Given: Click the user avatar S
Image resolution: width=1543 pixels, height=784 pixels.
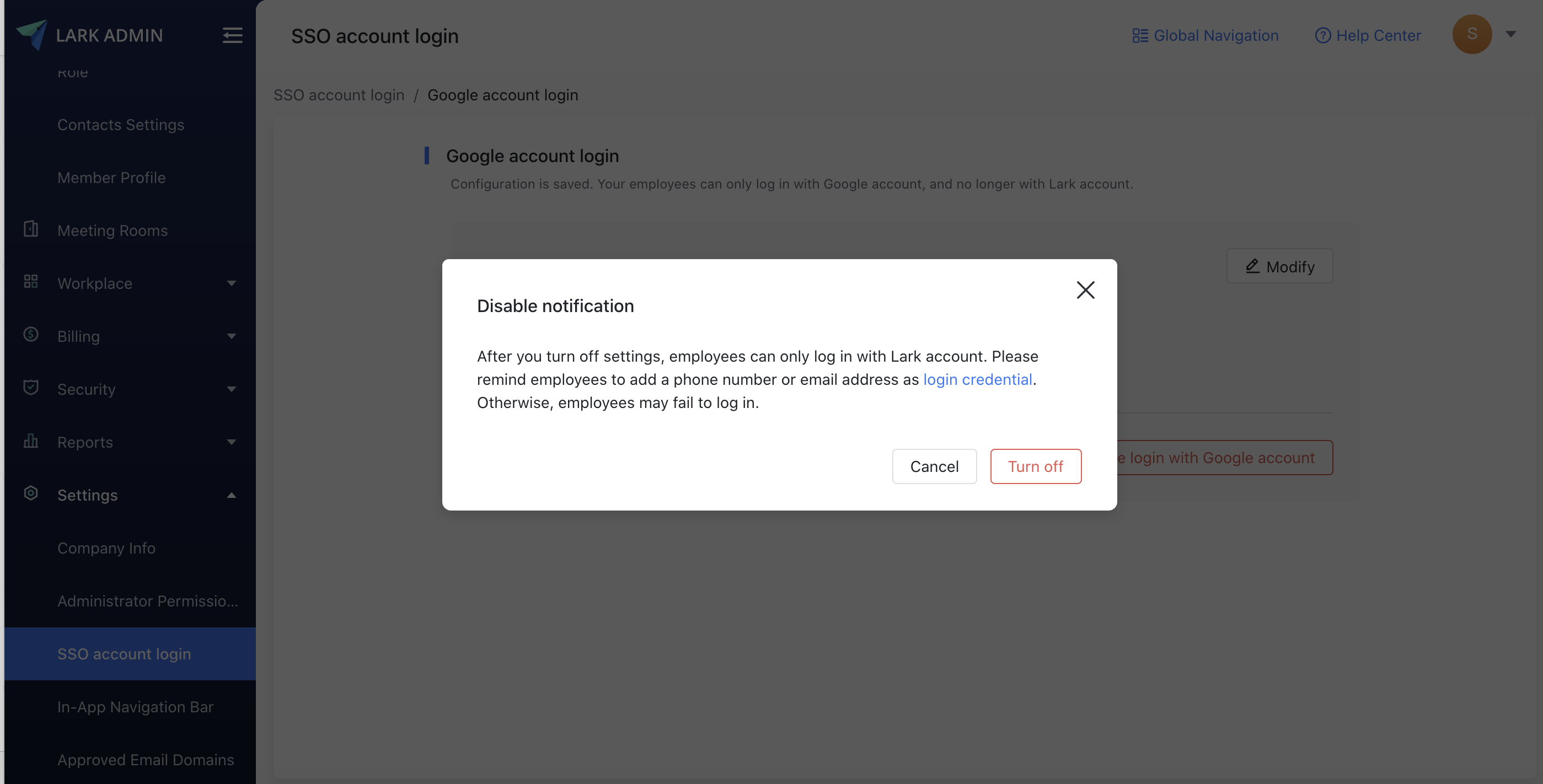Looking at the screenshot, I should tap(1471, 34).
